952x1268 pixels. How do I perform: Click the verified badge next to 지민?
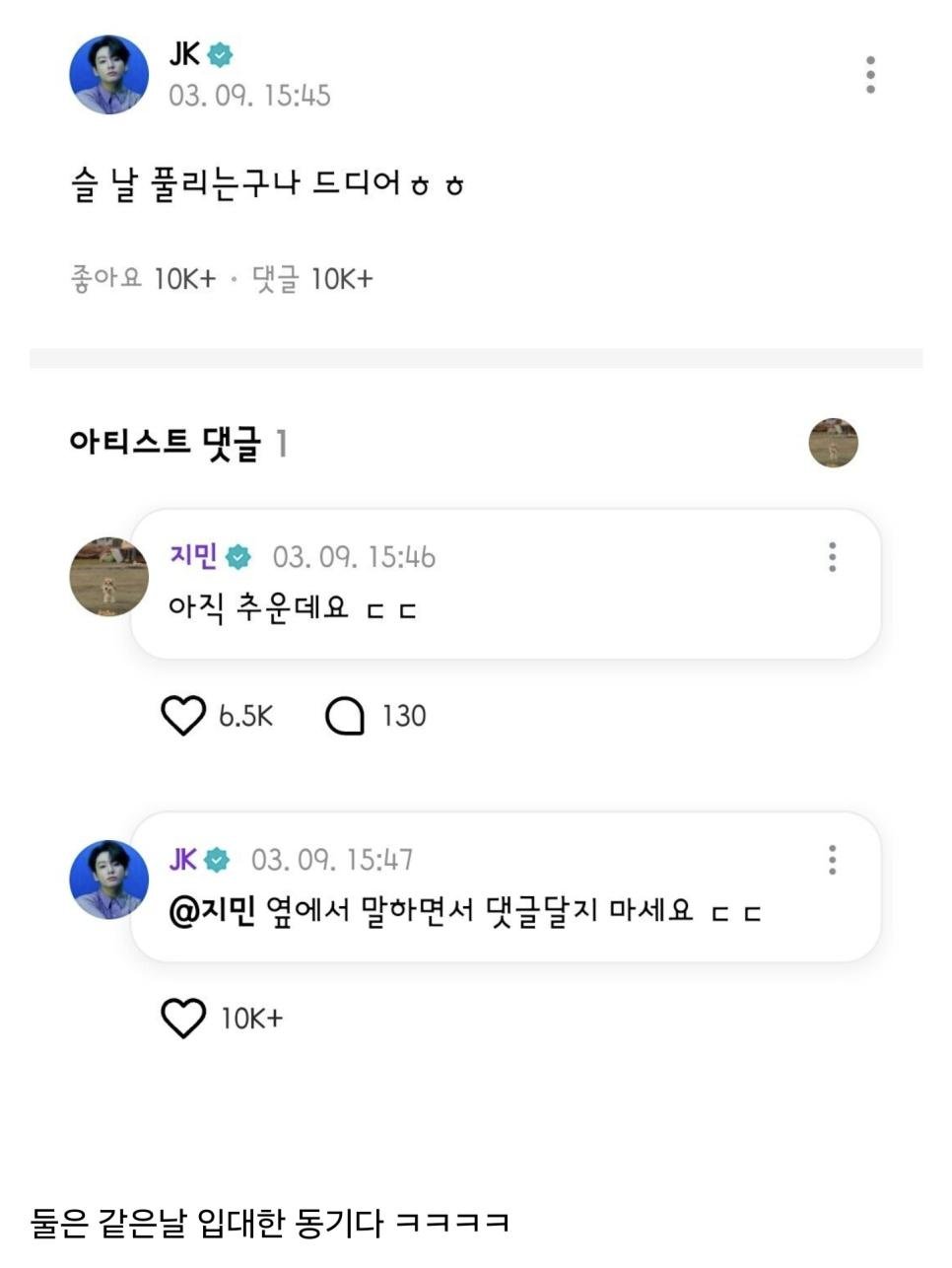(238, 557)
